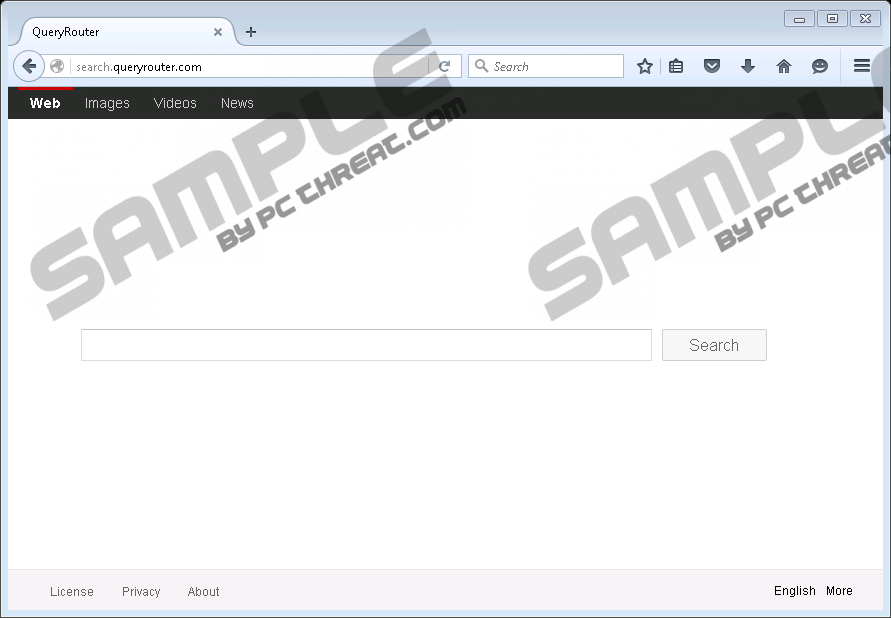The width and height of the screenshot is (891, 618).
Task: Open the Privacy link in footer
Action: tap(141, 592)
